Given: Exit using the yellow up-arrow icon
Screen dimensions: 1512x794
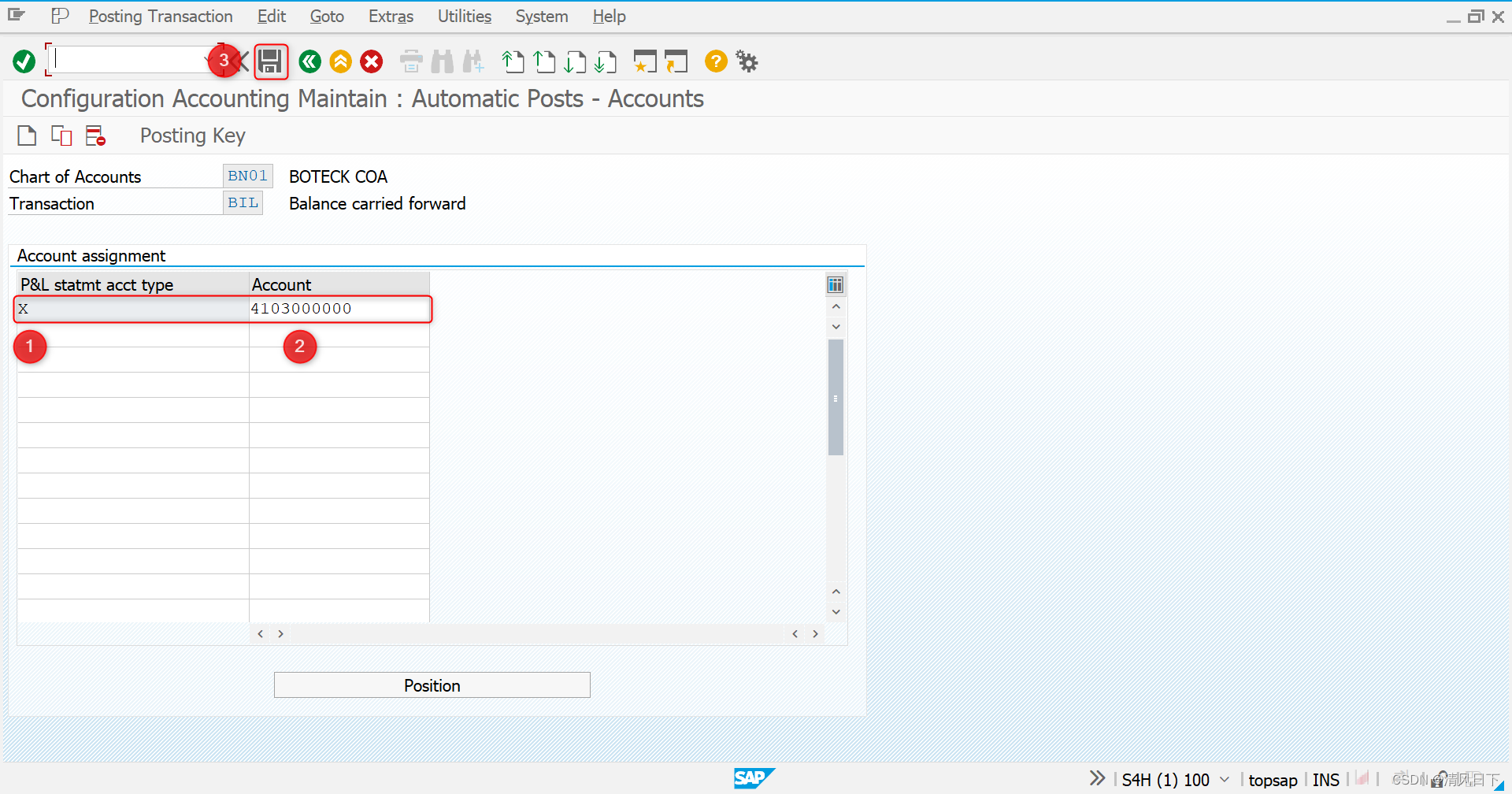Looking at the screenshot, I should click(341, 61).
